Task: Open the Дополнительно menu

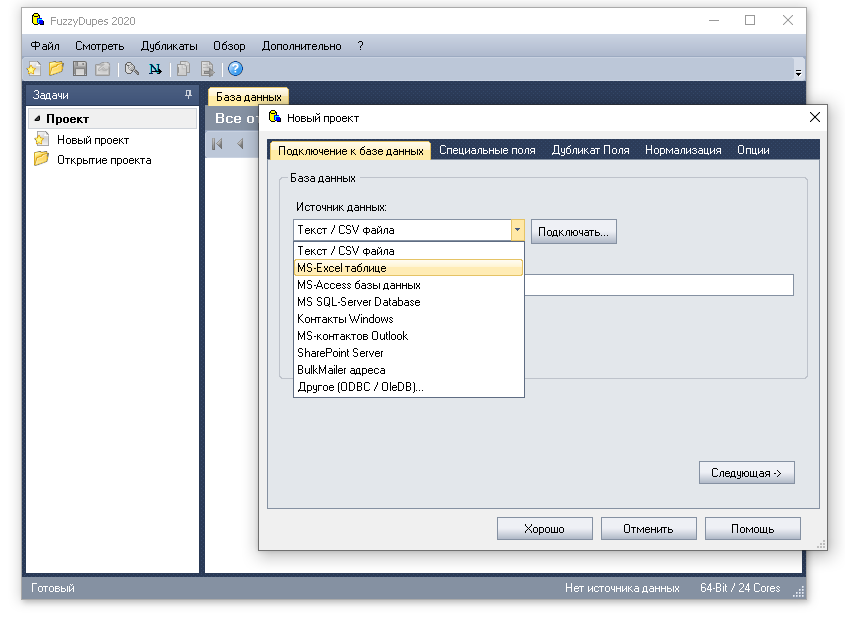Action: pyautogui.click(x=301, y=46)
